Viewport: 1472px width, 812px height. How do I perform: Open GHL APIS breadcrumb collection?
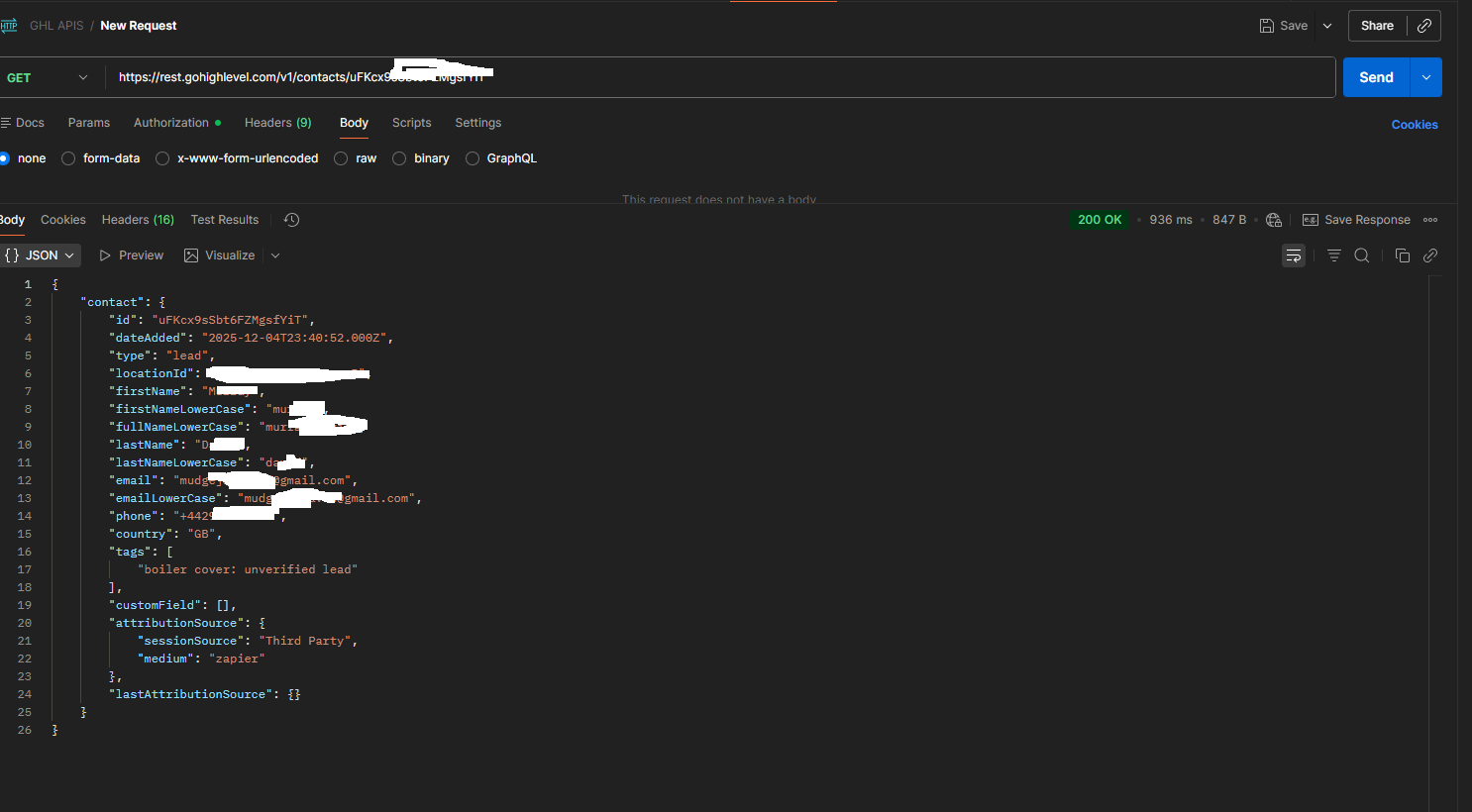(x=56, y=26)
